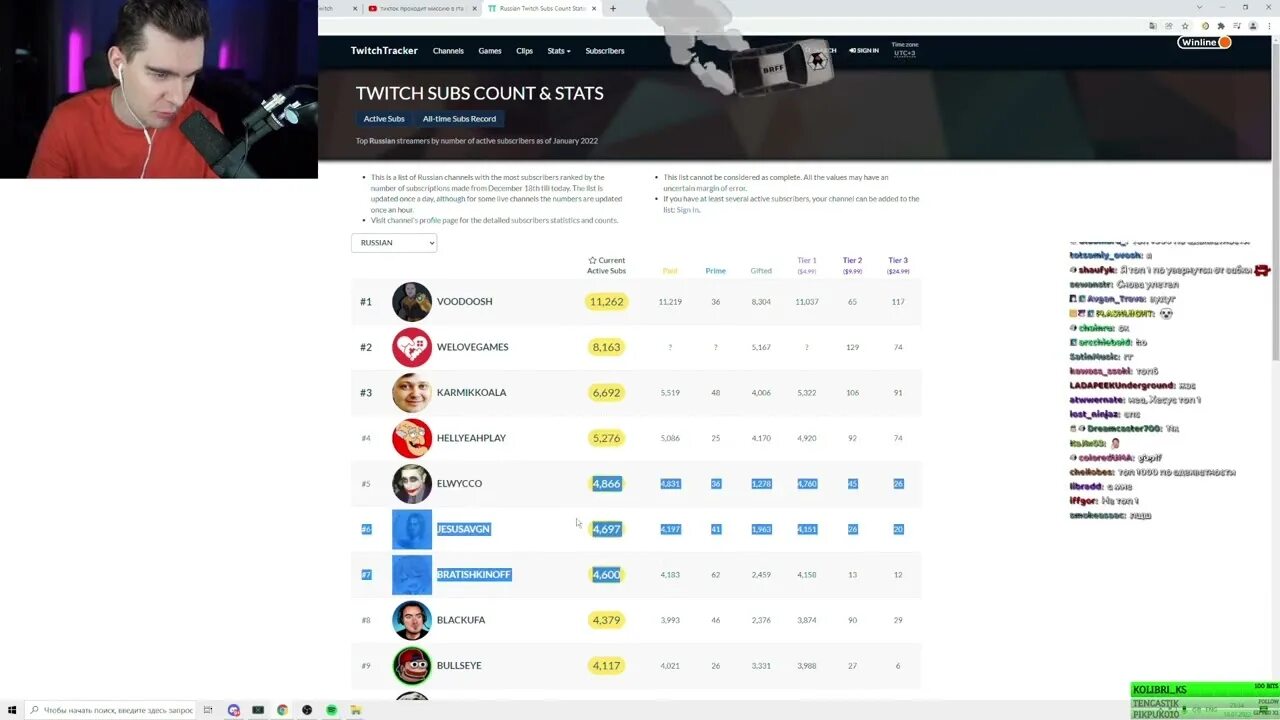Open Spotify from the taskbar

[331, 710]
